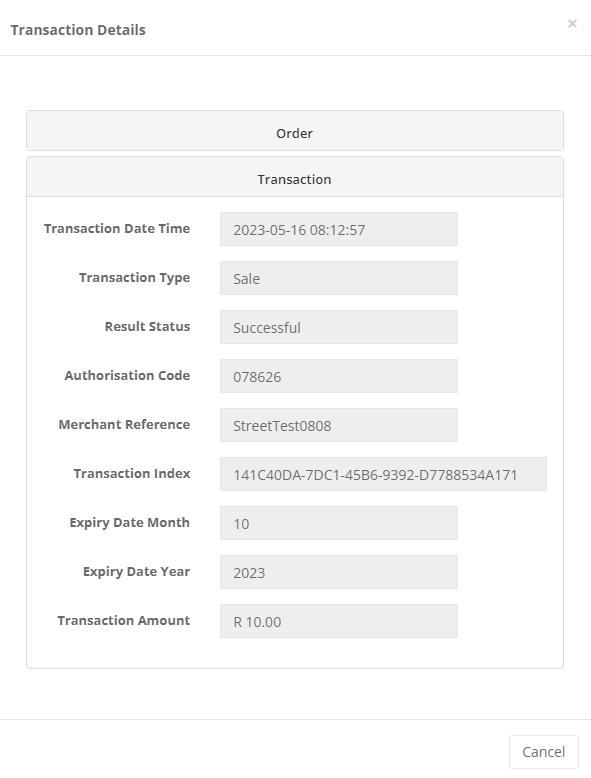Image resolution: width=591 pixels, height=778 pixels.
Task: Select the Transaction Date Time field
Action: [x=339, y=229]
